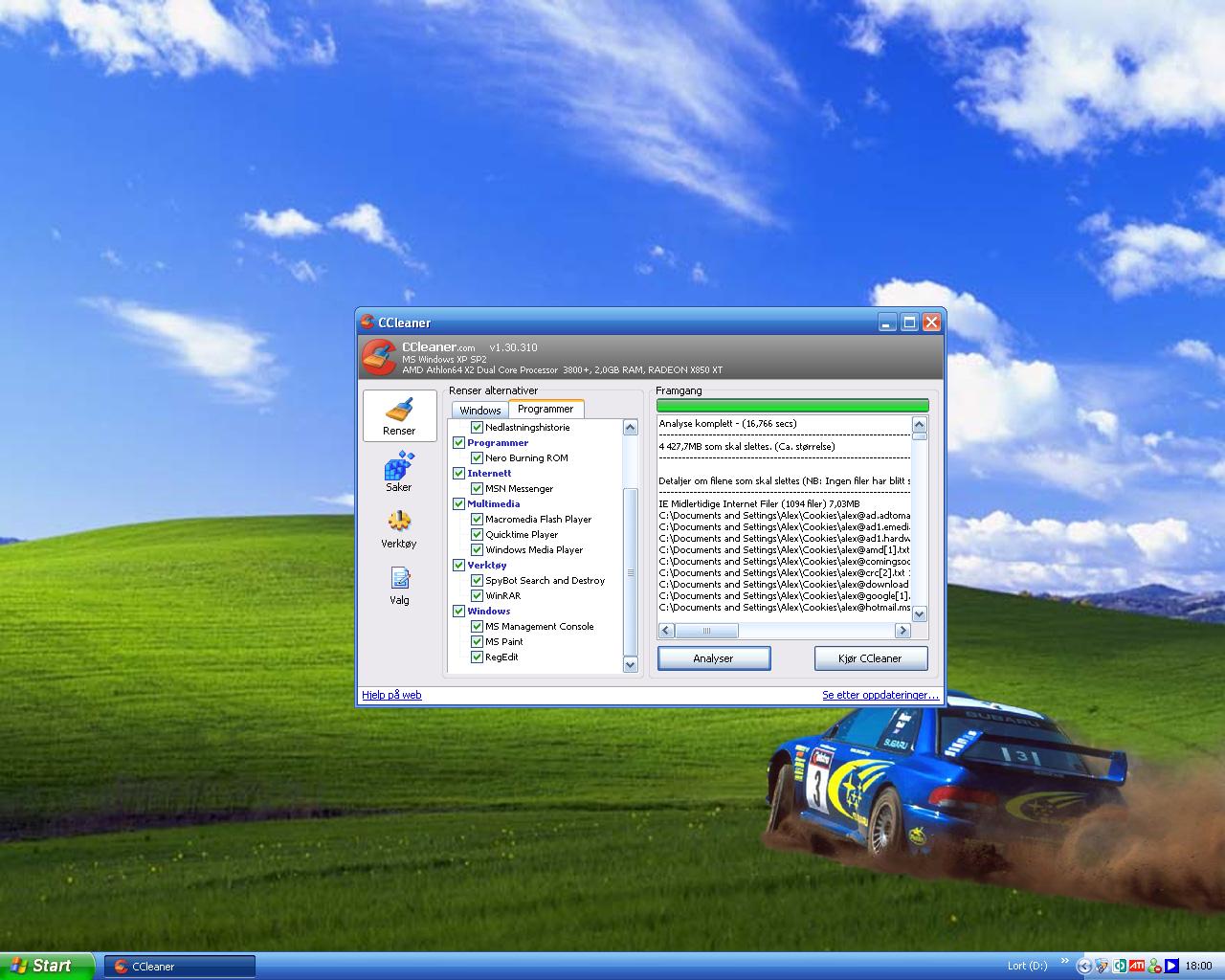Select the Programmer tab
Viewport: 1225px width, 980px height.
pos(546,409)
